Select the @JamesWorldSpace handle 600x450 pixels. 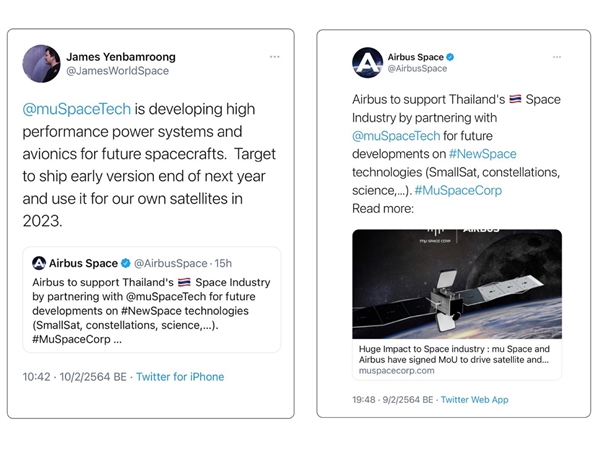coord(117,71)
